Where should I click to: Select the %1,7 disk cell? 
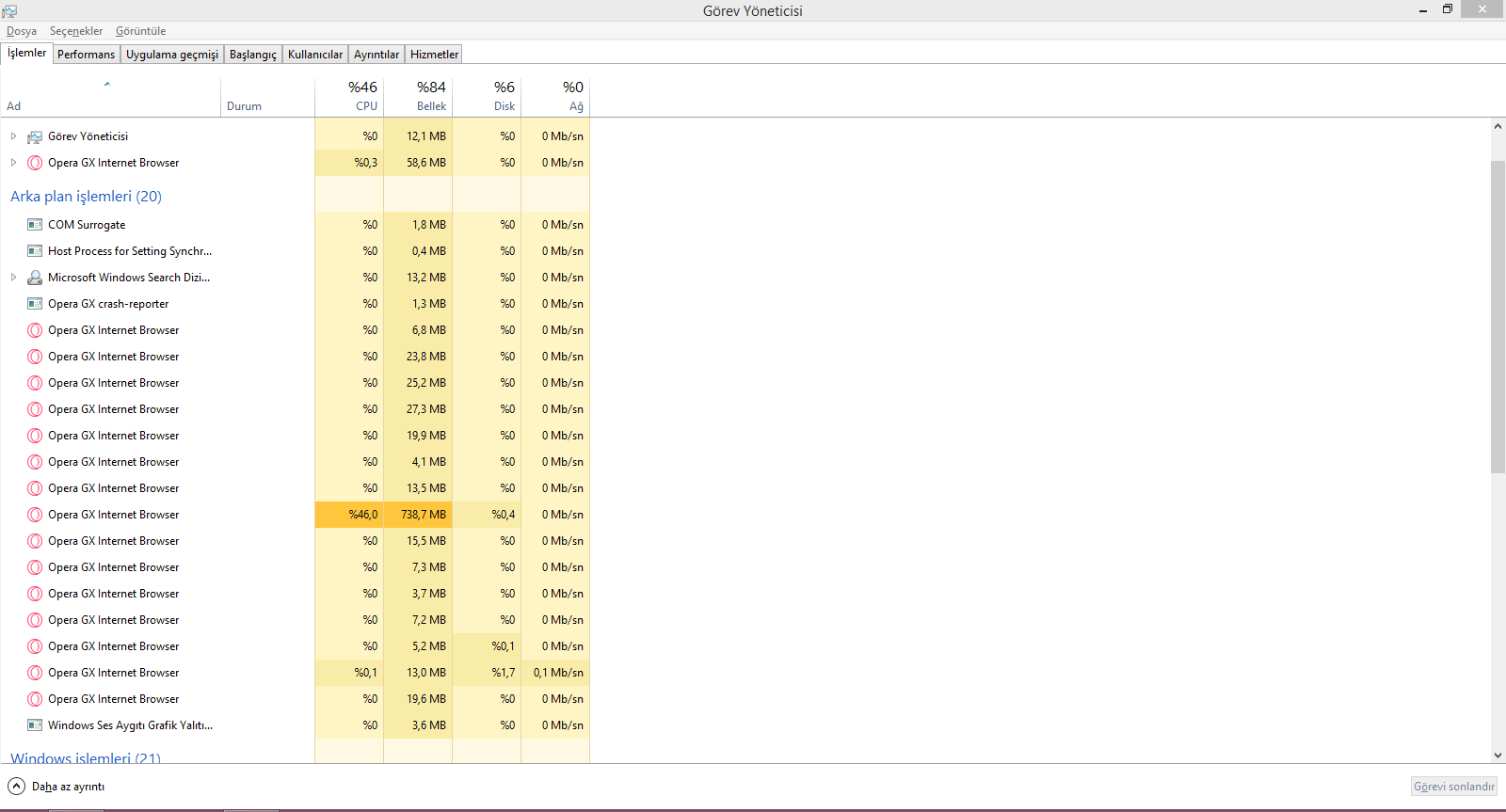coord(487,673)
